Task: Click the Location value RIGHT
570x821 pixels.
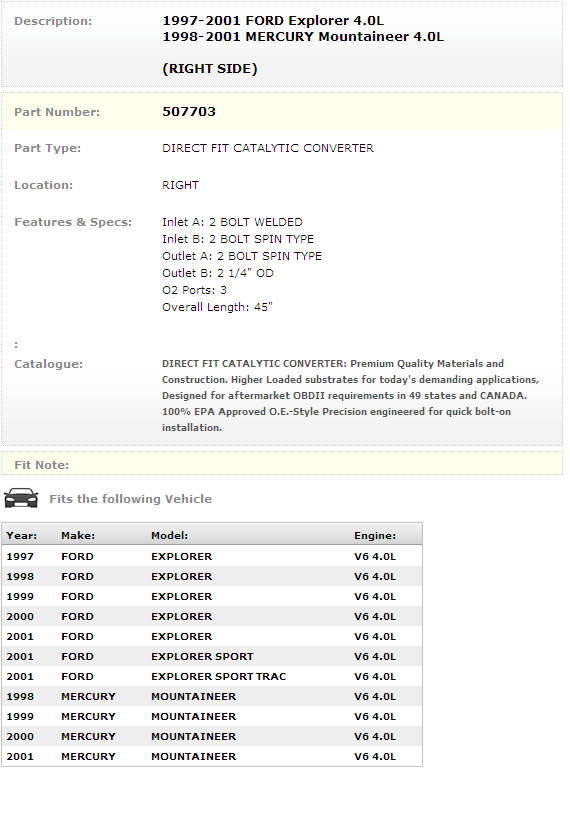Action: [181, 185]
